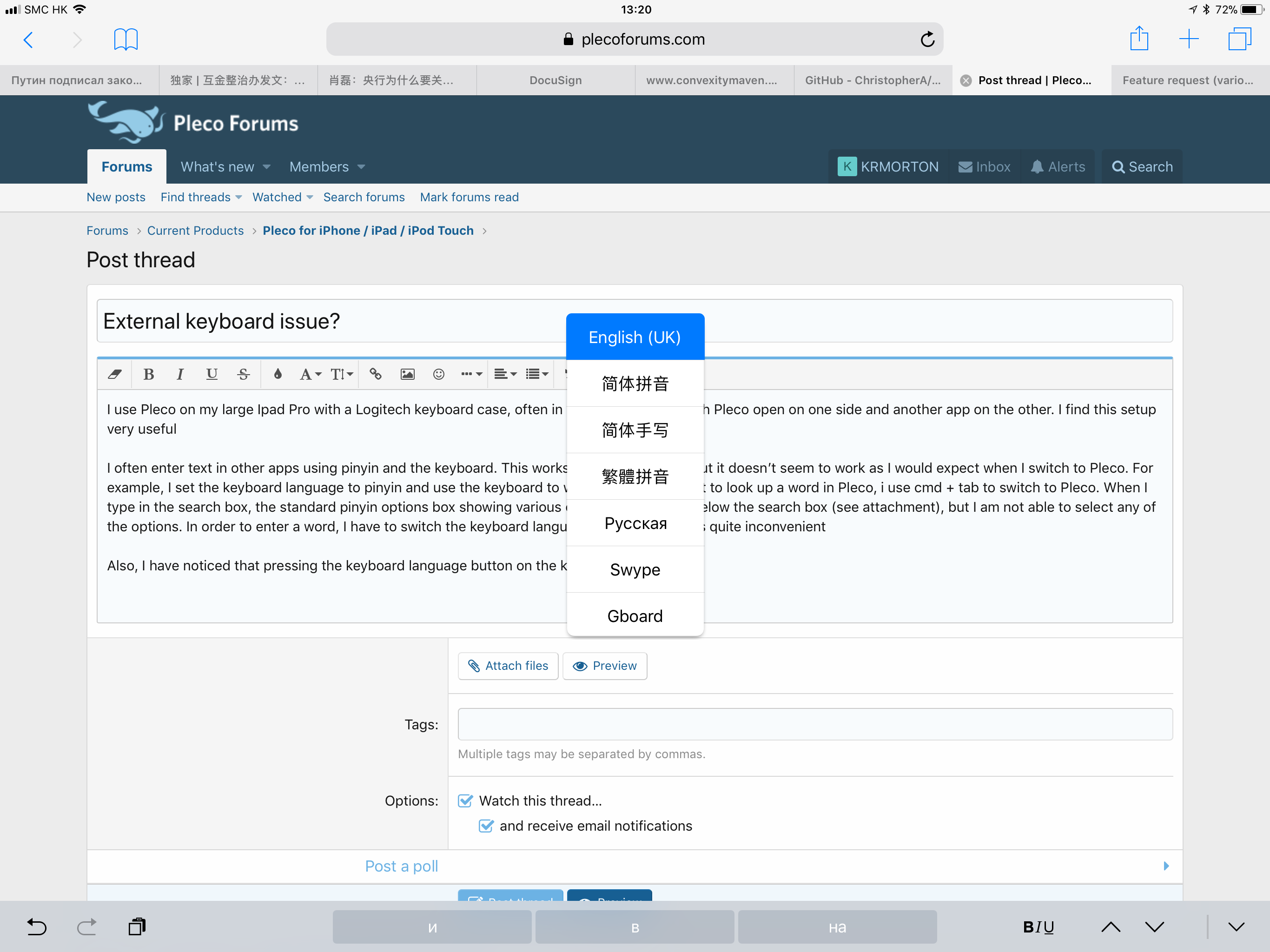This screenshot has width=1270, height=952.
Task: Open text alignment dropdown
Action: coord(505,374)
